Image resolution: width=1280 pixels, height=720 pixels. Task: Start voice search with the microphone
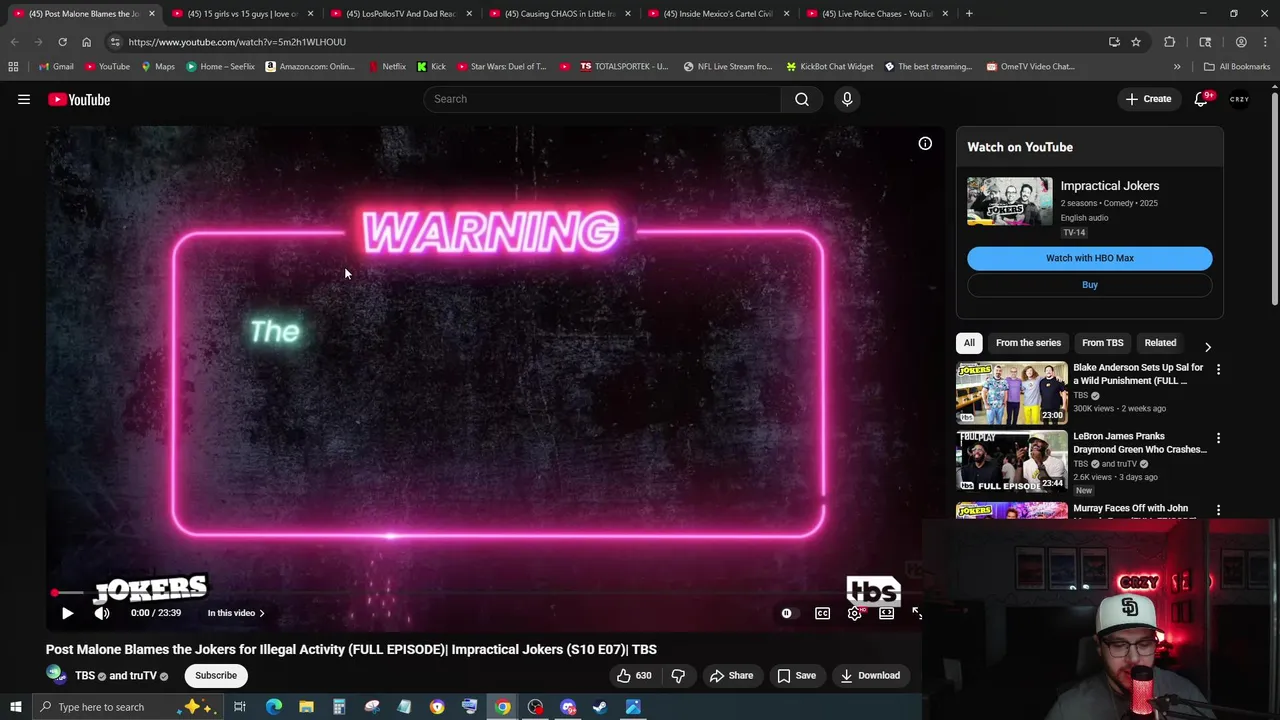click(x=847, y=99)
